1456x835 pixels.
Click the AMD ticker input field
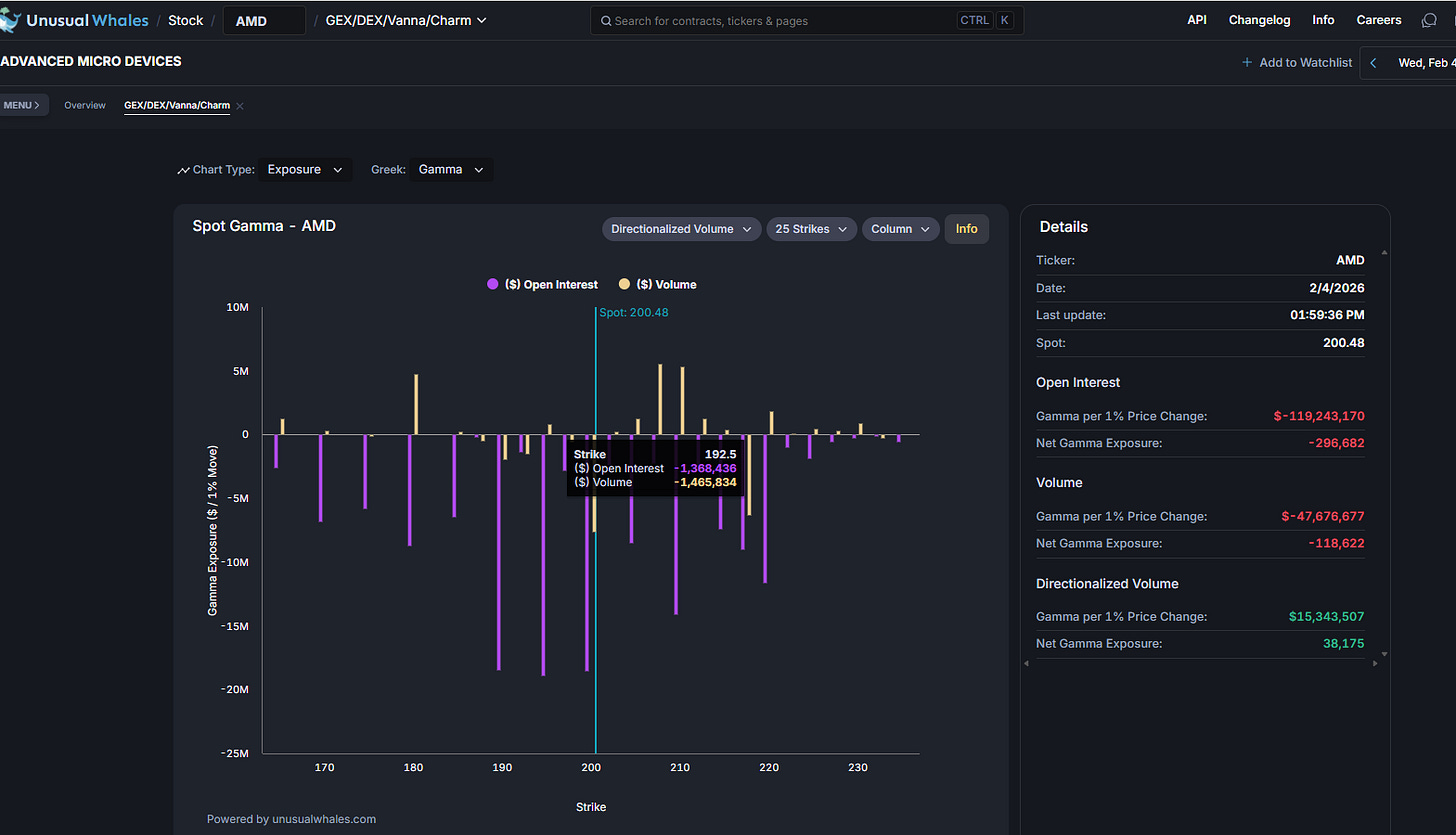click(264, 20)
